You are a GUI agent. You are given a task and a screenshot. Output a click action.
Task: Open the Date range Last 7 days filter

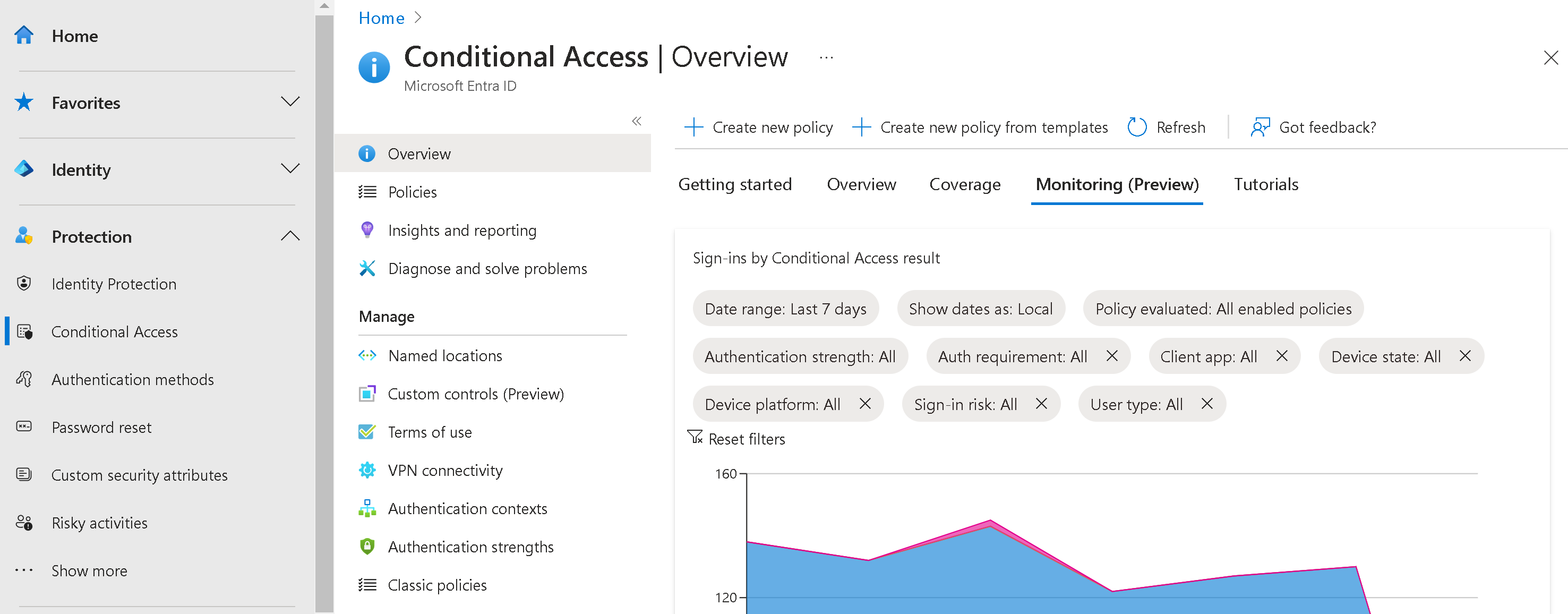point(785,309)
